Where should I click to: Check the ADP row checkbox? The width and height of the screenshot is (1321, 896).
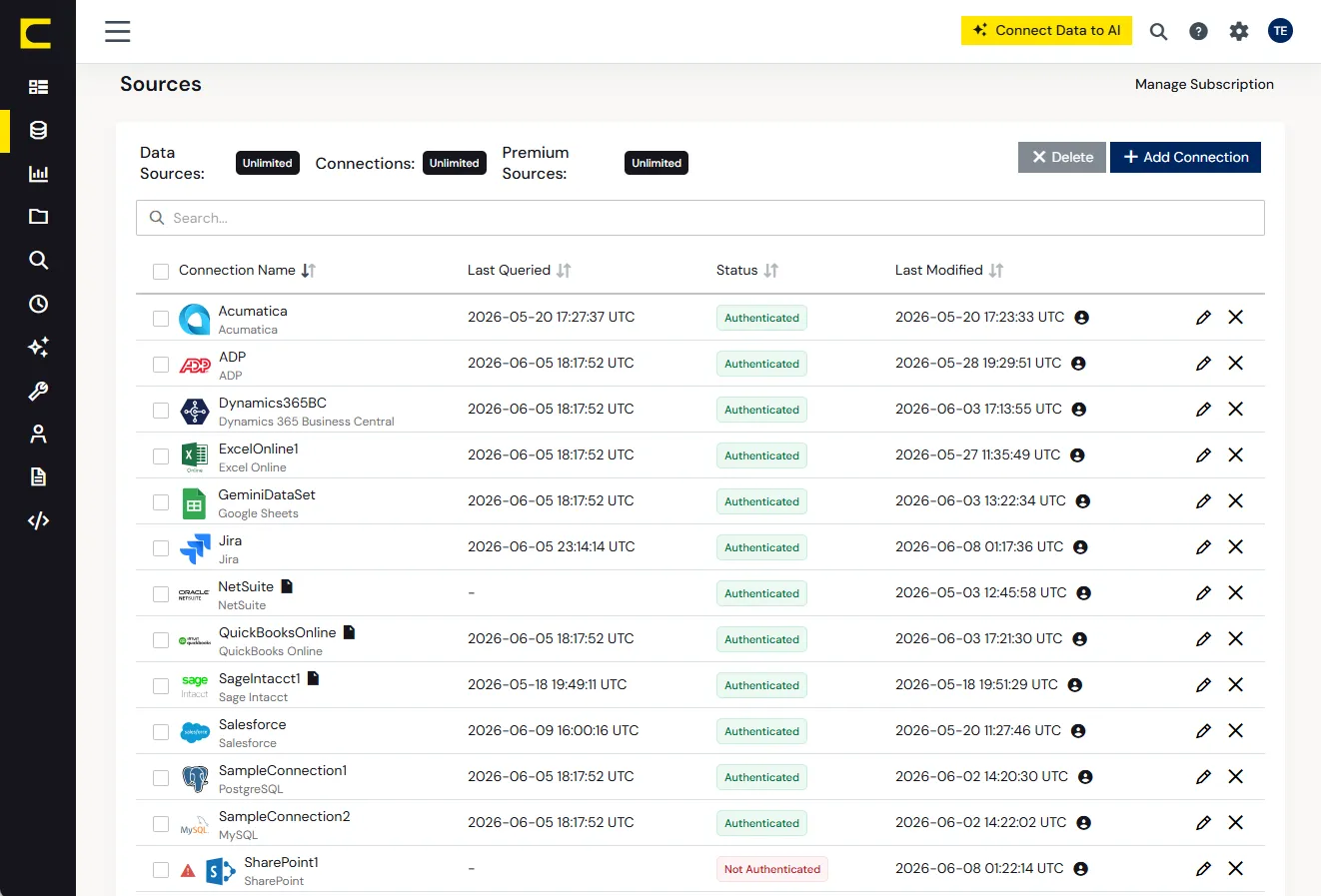[x=161, y=365]
